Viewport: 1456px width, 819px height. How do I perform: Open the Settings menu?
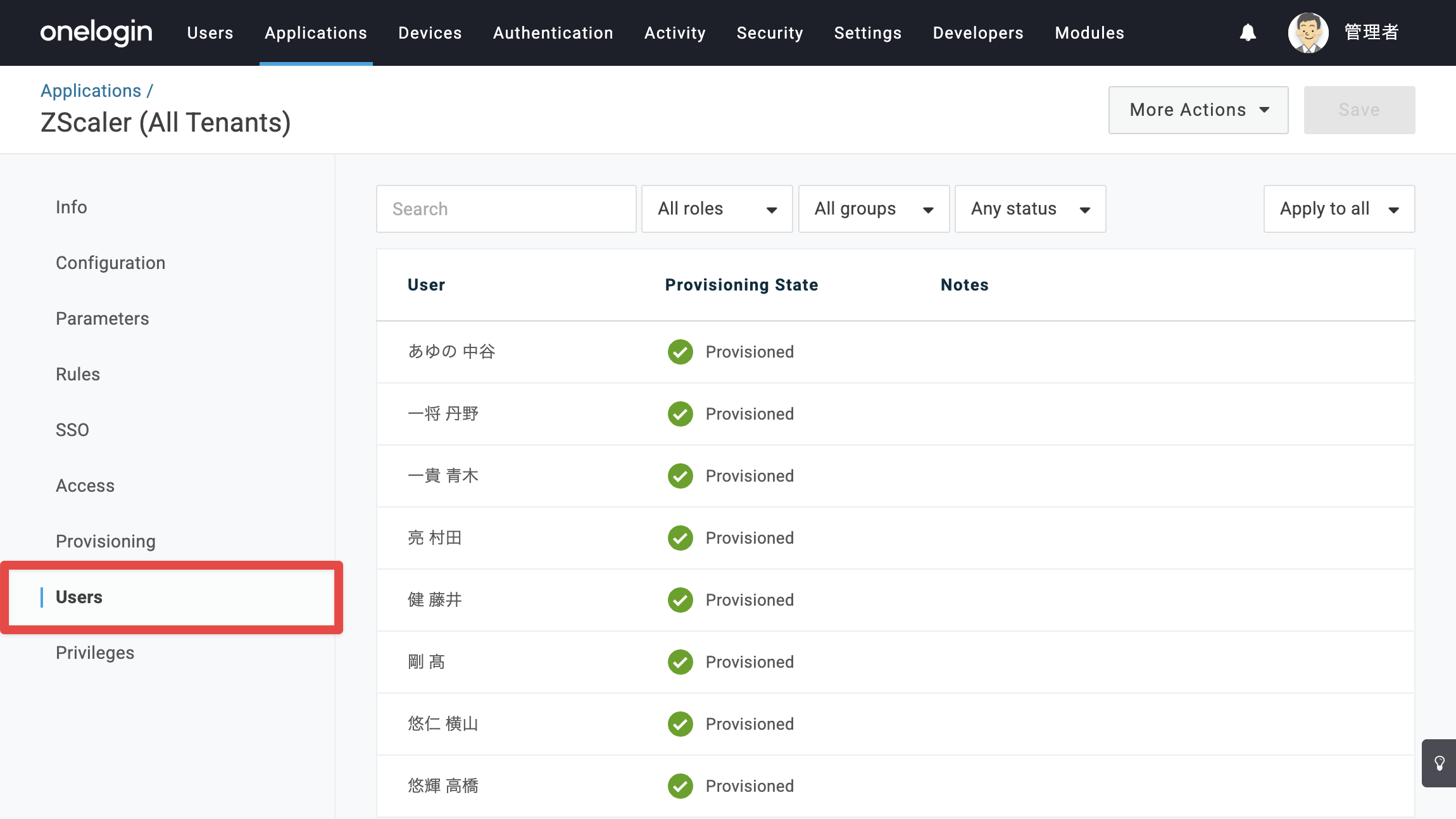(x=867, y=33)
